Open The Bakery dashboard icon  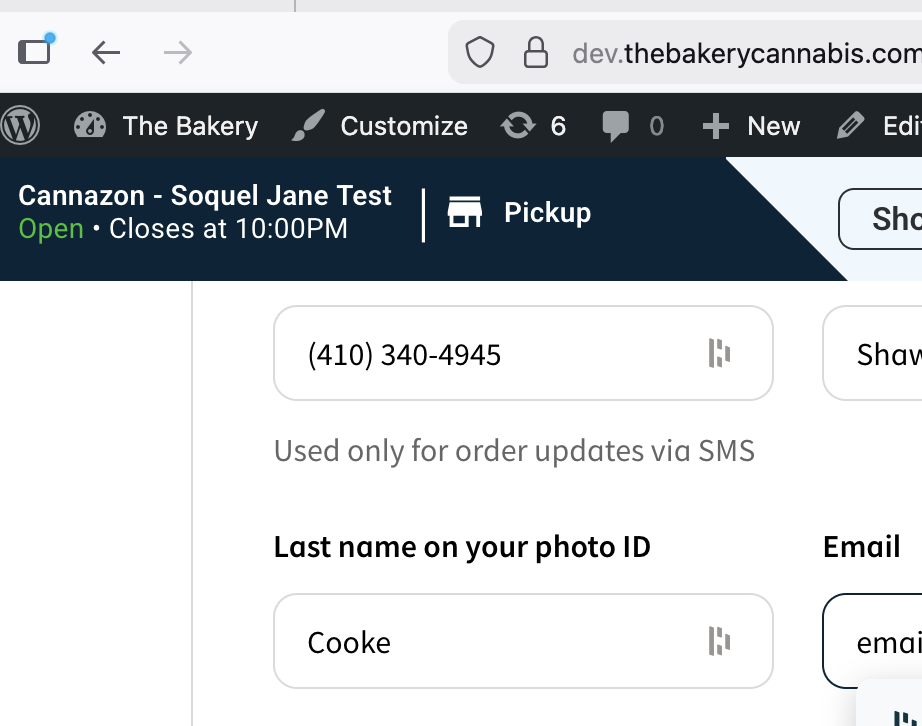click(x=90, y=126)
